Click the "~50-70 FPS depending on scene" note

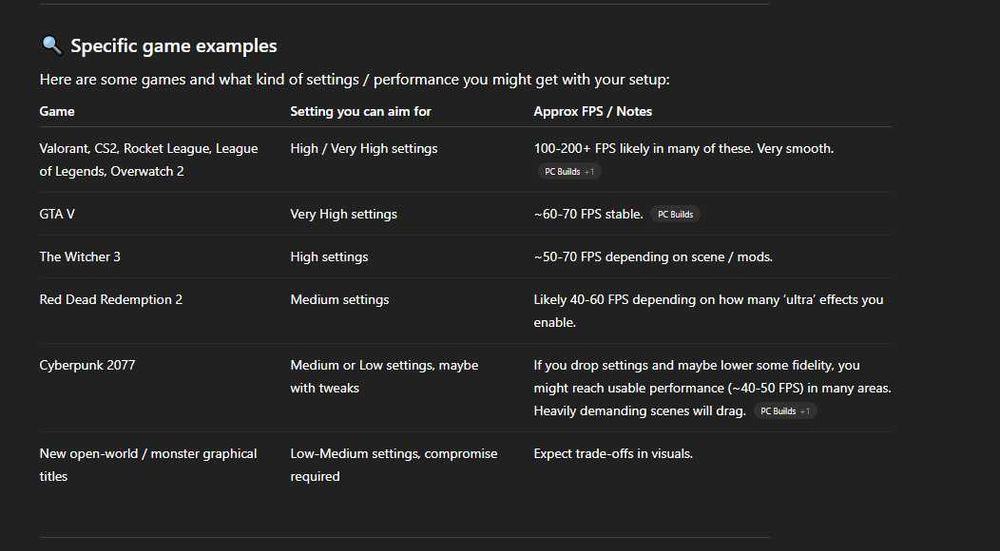653,257
